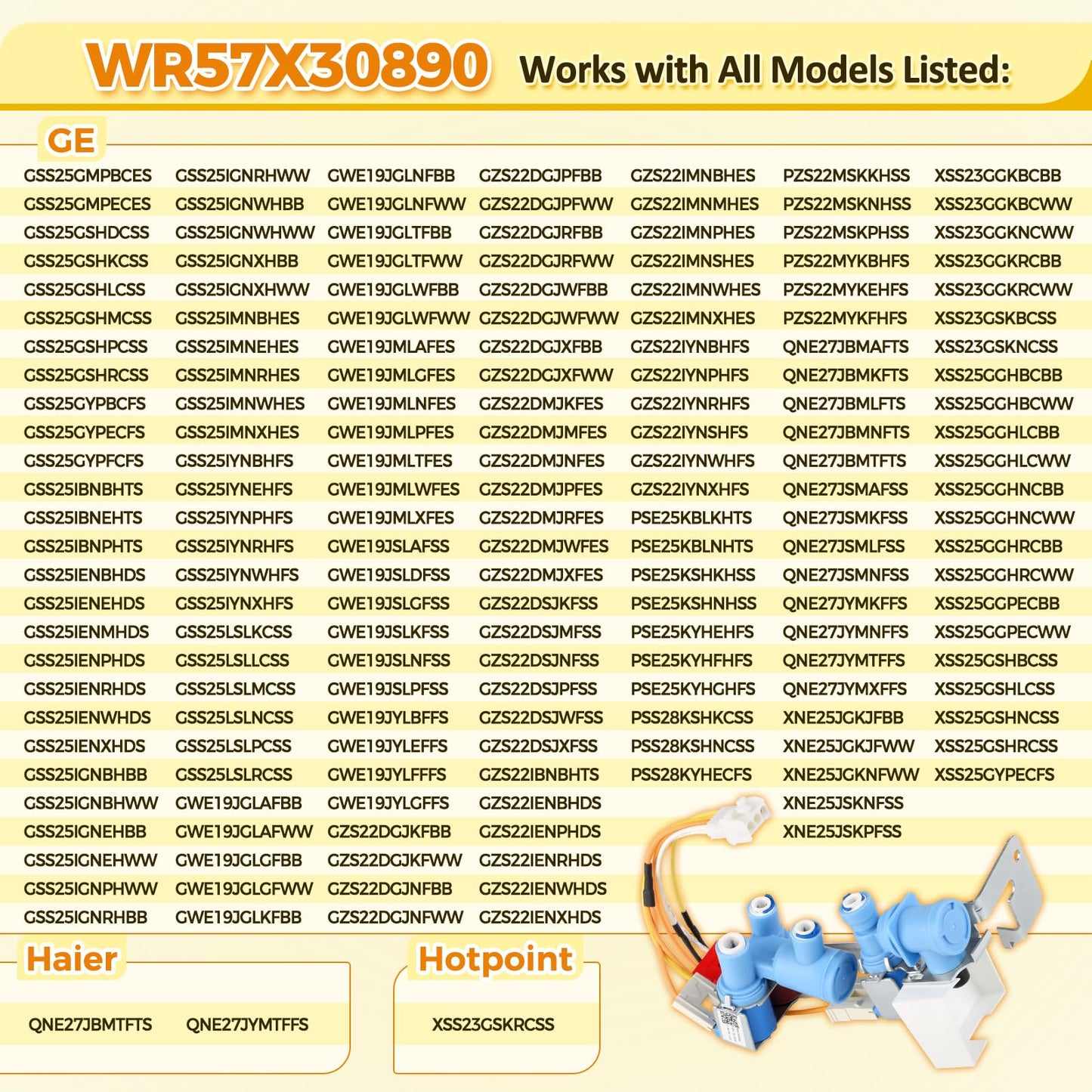
Task: Click model number GZS22IYNRHFS
Action: (690, 404)
